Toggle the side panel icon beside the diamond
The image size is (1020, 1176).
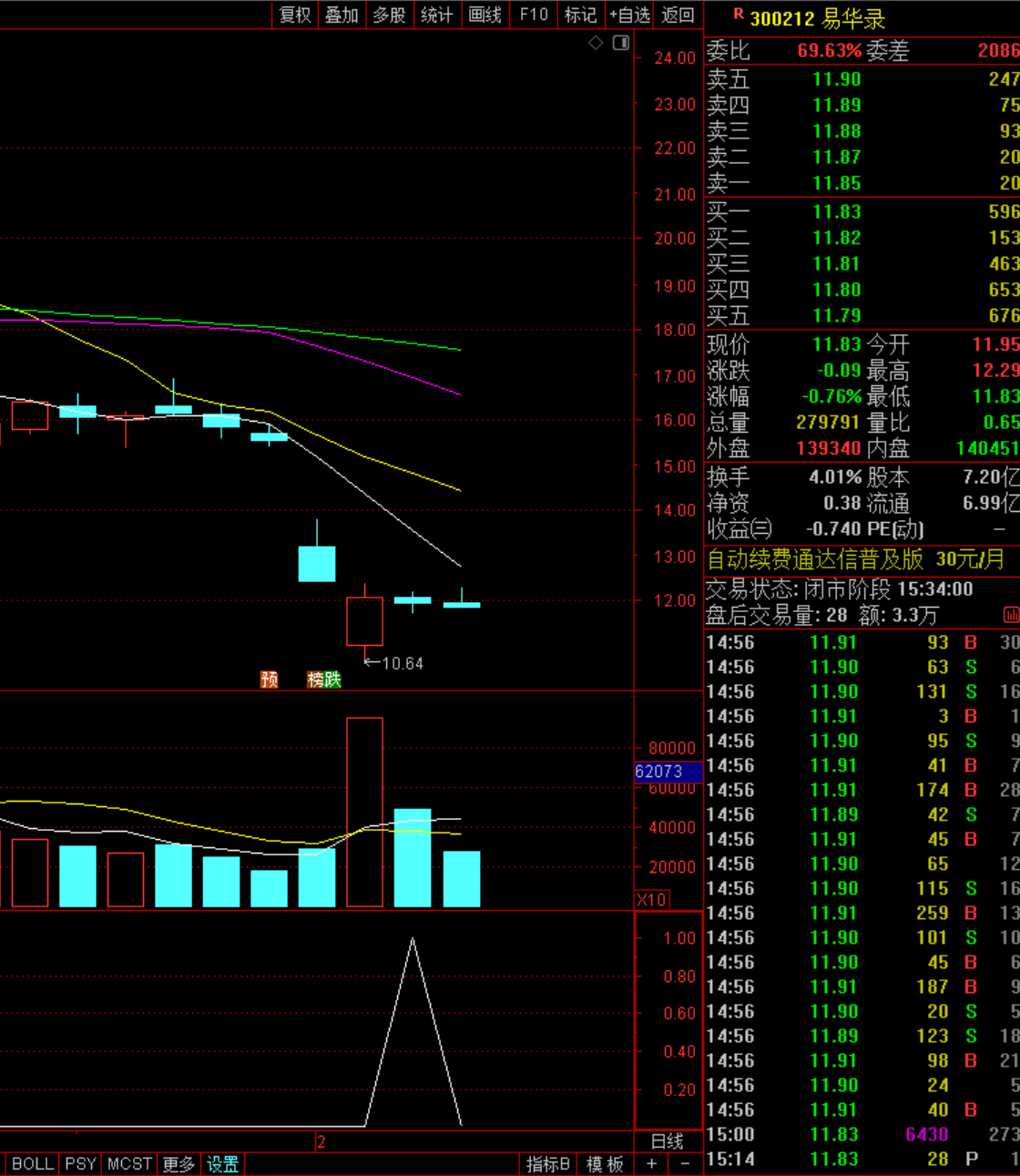pos(621,43)
